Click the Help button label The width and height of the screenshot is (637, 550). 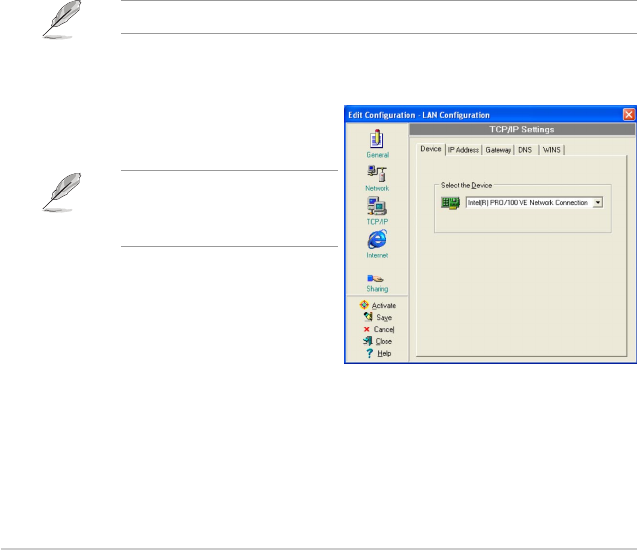(x=384, y=353)
